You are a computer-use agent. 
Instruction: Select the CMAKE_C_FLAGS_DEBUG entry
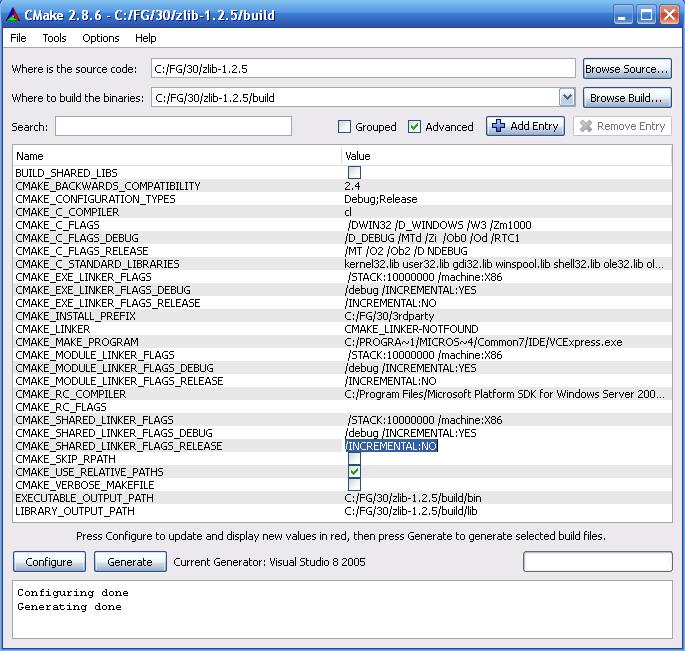tap(77, 238)
